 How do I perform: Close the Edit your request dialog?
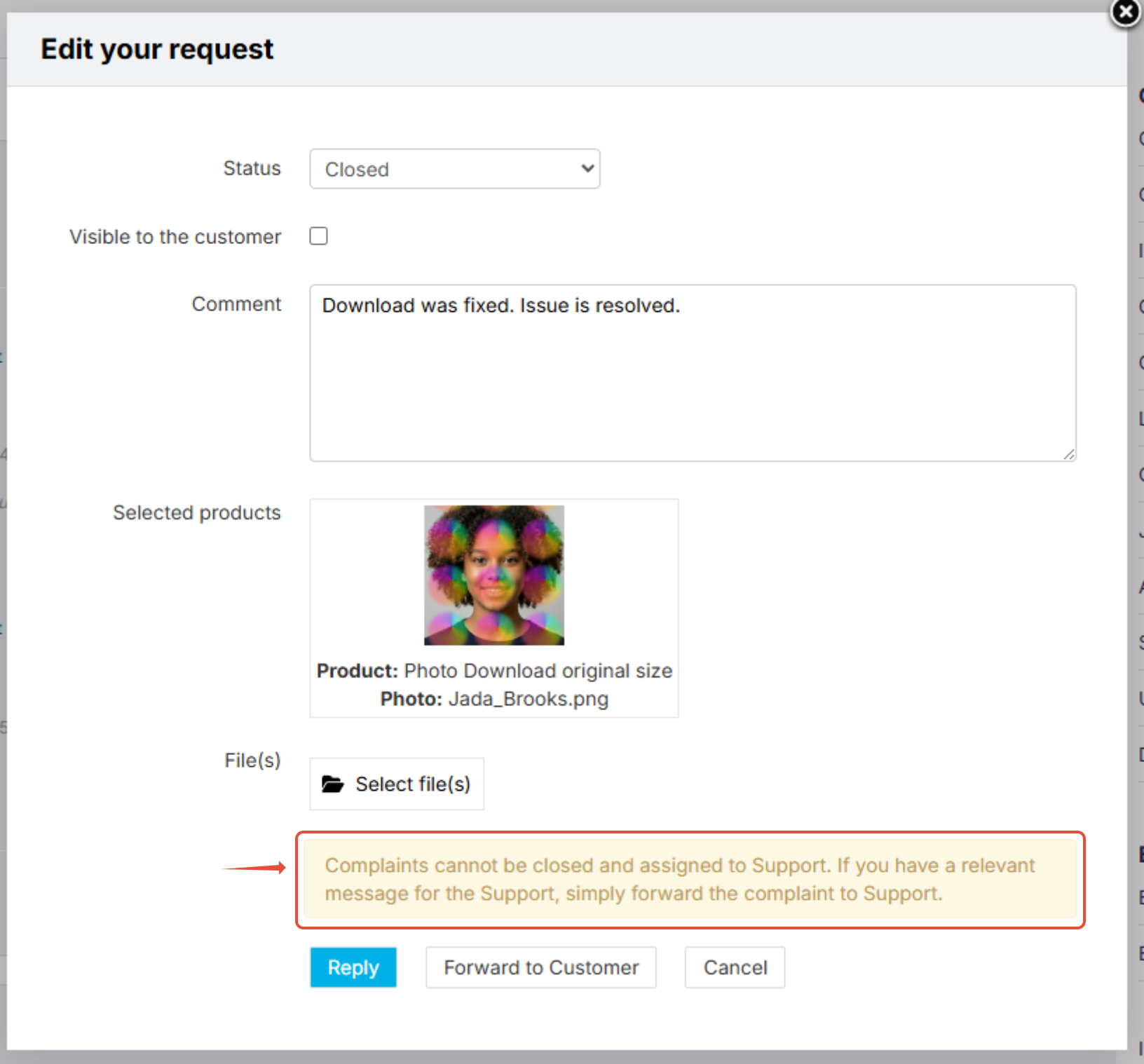click(1126, 13)
